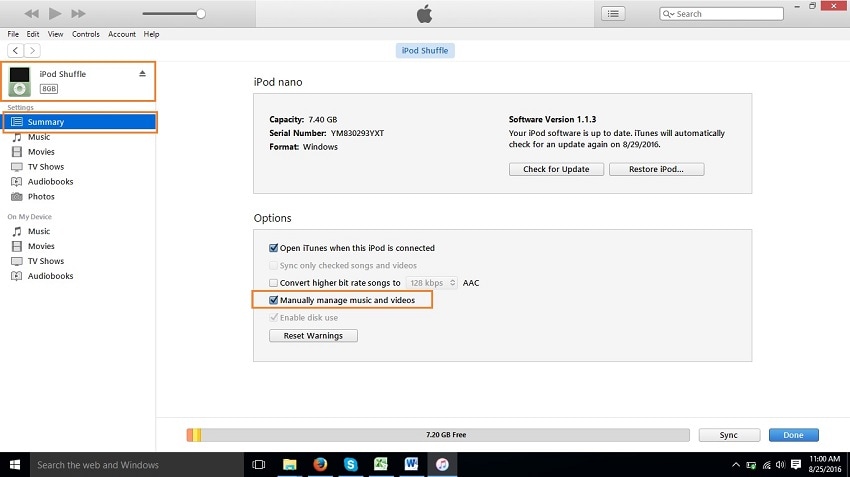
Task: Open the 128 kbps bit rate dropdown
Action: tap(432, 283)
